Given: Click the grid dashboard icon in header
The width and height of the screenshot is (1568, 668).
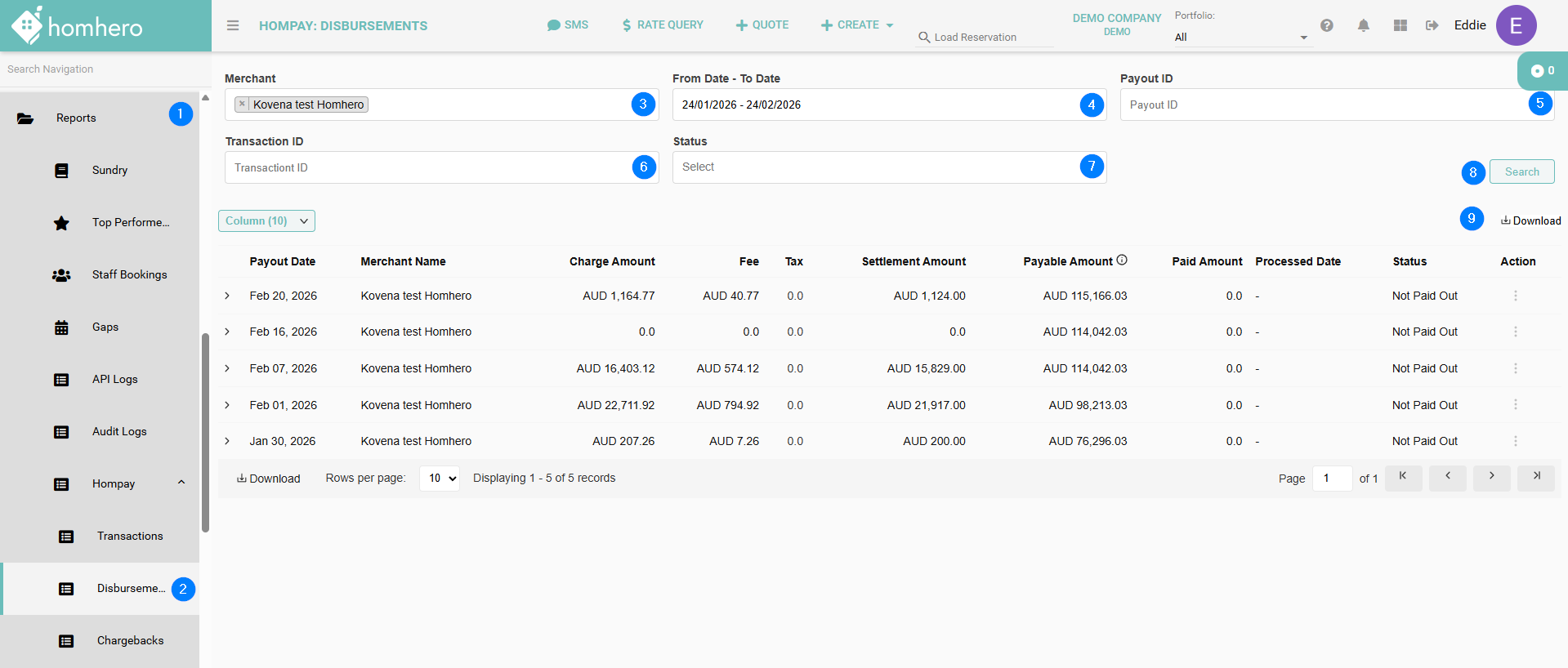Looking at the screenshot, I should coord(1400,25).
